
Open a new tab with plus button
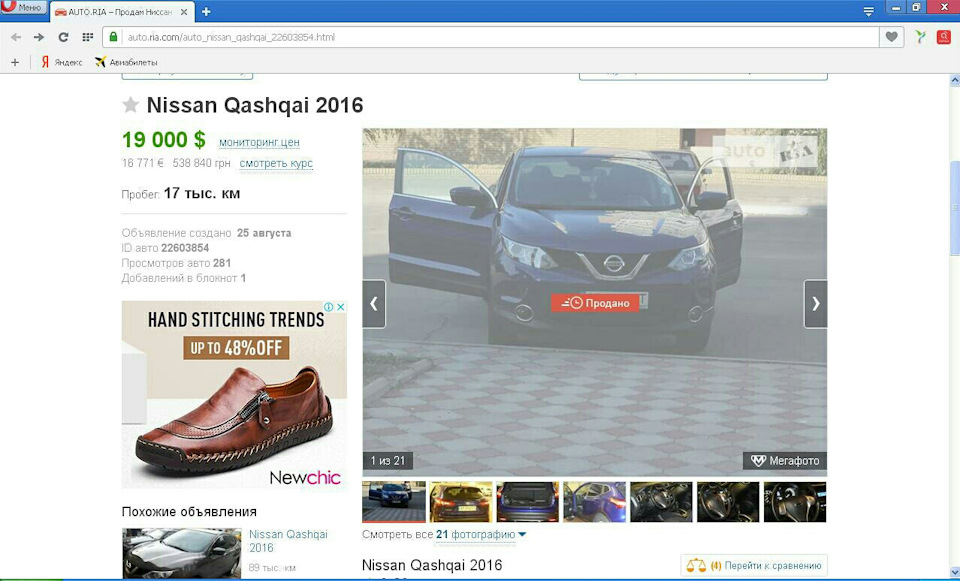tap(206, 12)
